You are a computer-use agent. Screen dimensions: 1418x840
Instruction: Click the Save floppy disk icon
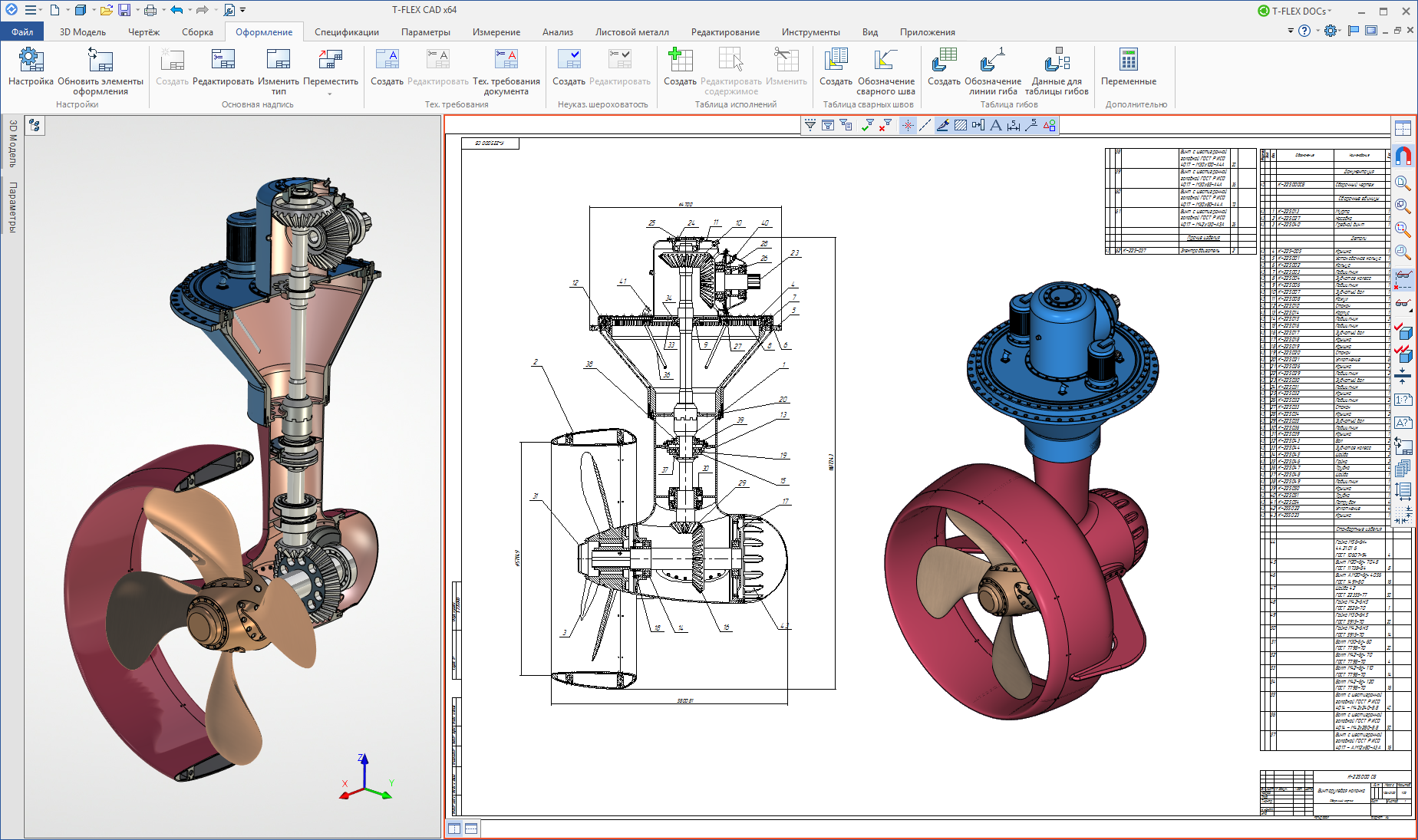pyautogui.click(x=124, y=10)
